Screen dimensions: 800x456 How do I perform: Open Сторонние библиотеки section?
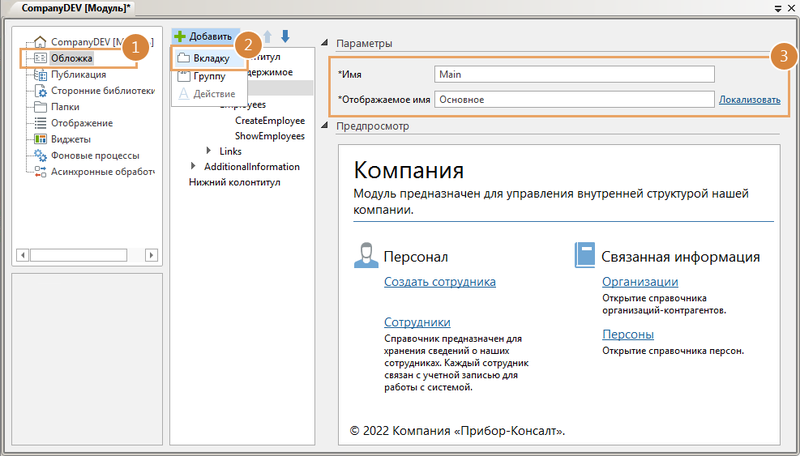click(103, 91)
